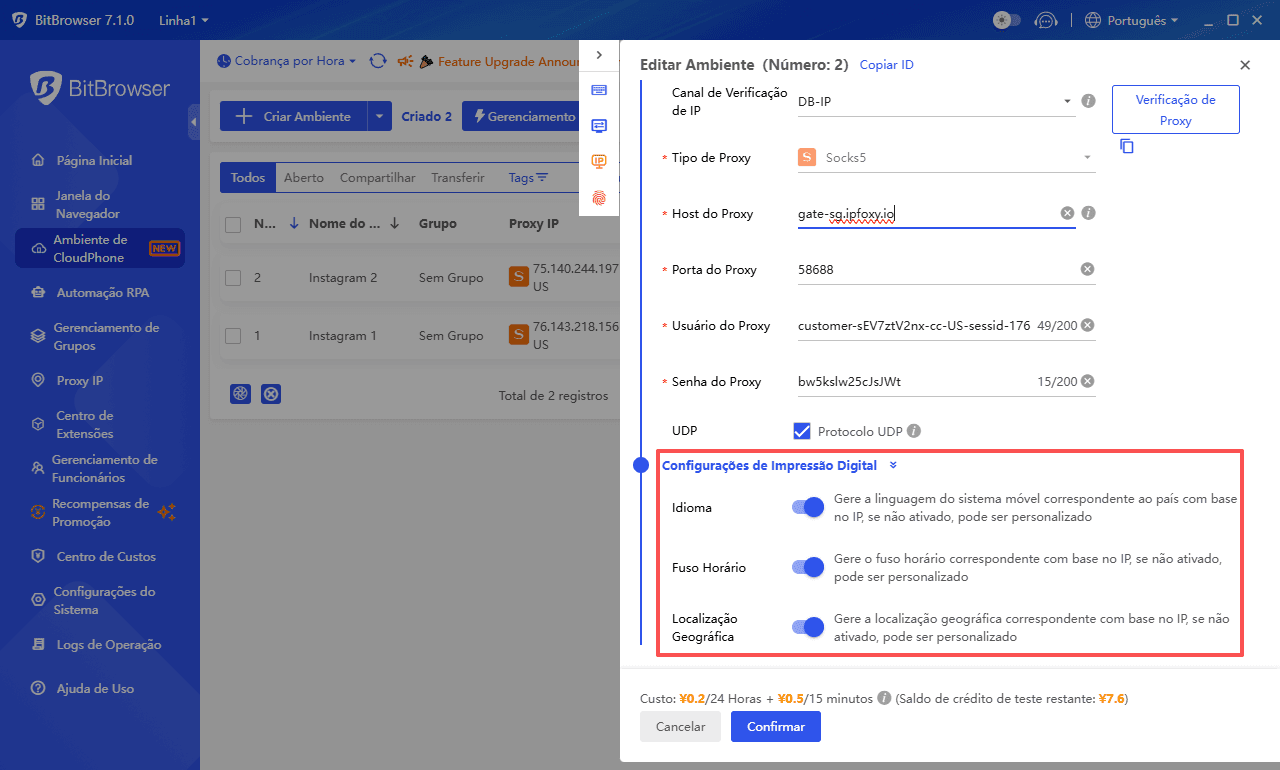Click info icon next to Protocolo UDP
This screenshot has height=770, width=1280.
(913, 431)
